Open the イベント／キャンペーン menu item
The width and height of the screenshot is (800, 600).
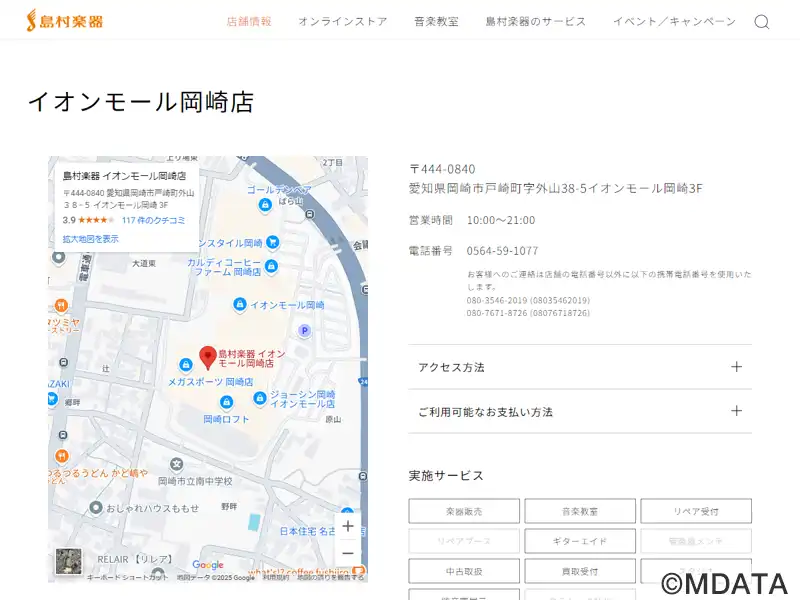[674, 21]
